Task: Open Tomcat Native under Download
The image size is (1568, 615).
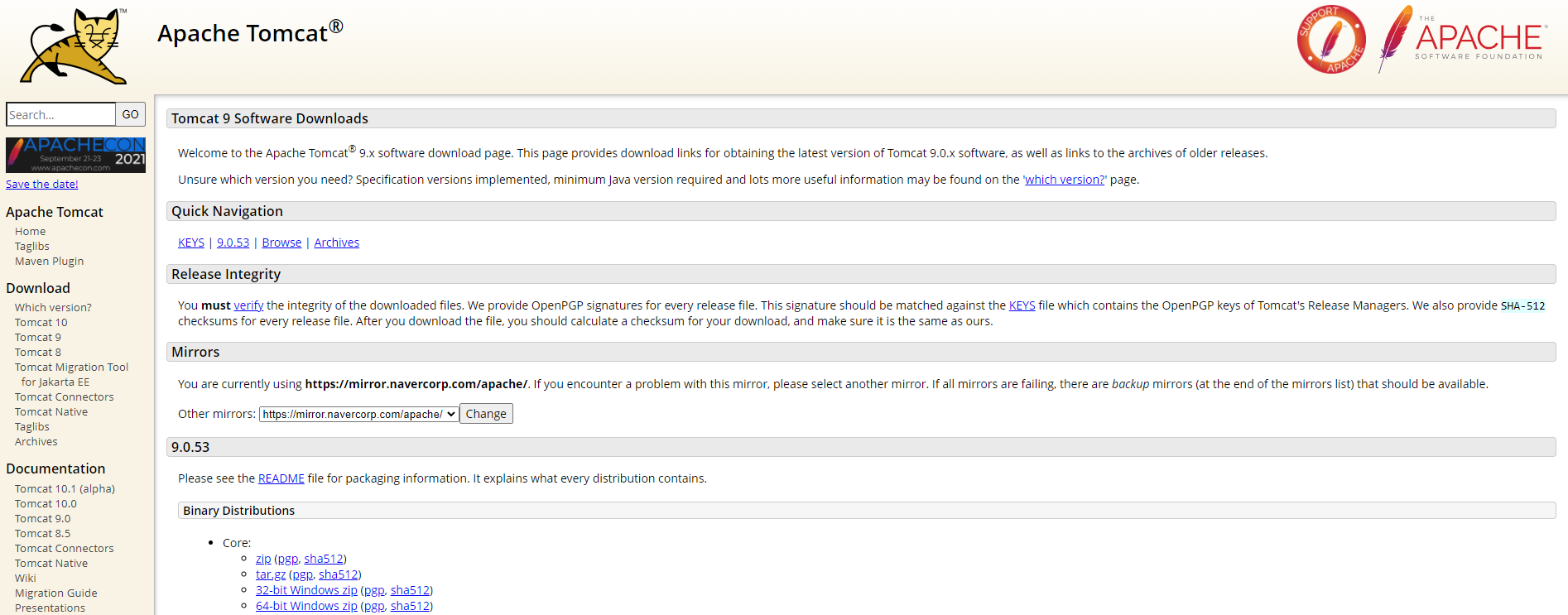Action: (51, 411)
